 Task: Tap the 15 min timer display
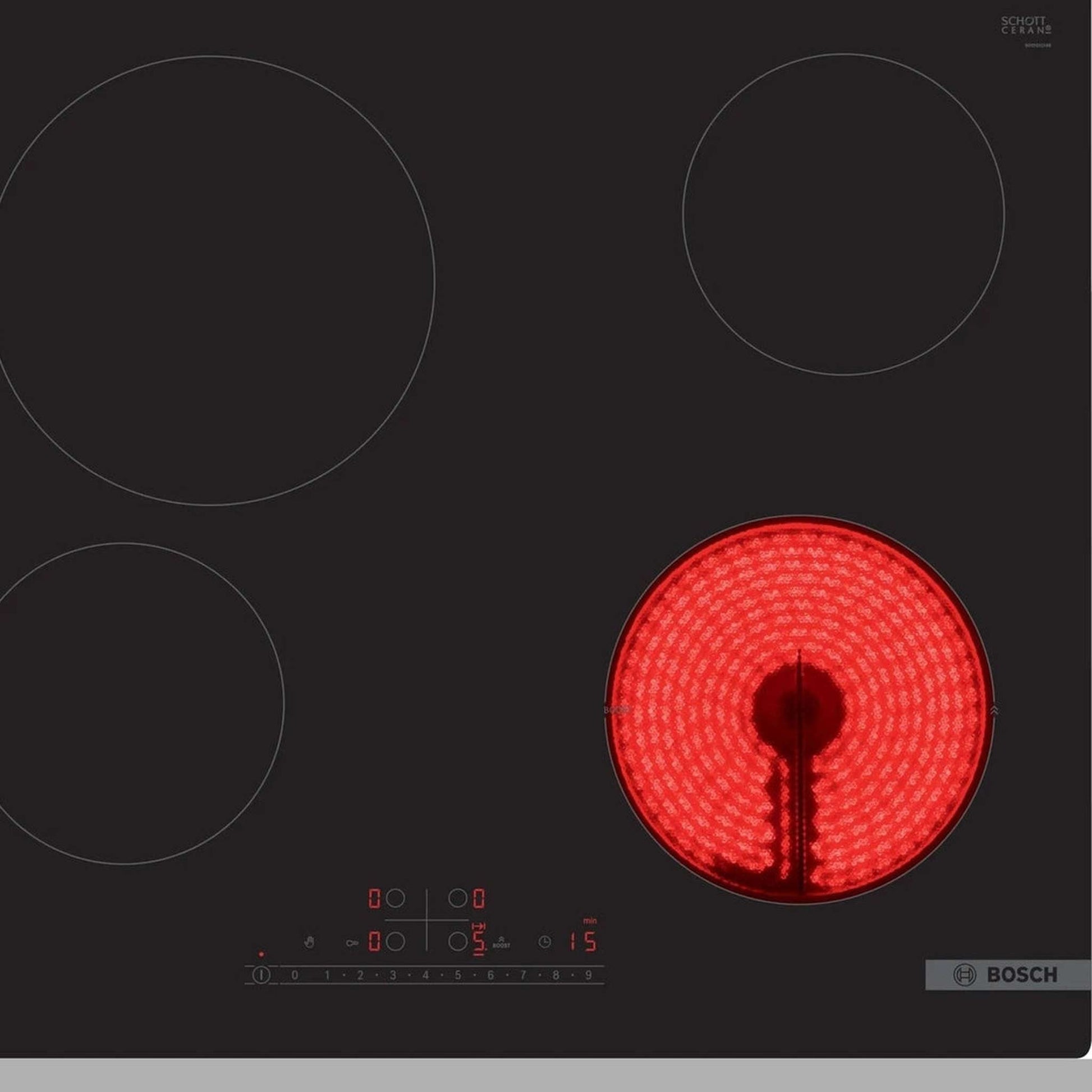click(x=582, y=942)
